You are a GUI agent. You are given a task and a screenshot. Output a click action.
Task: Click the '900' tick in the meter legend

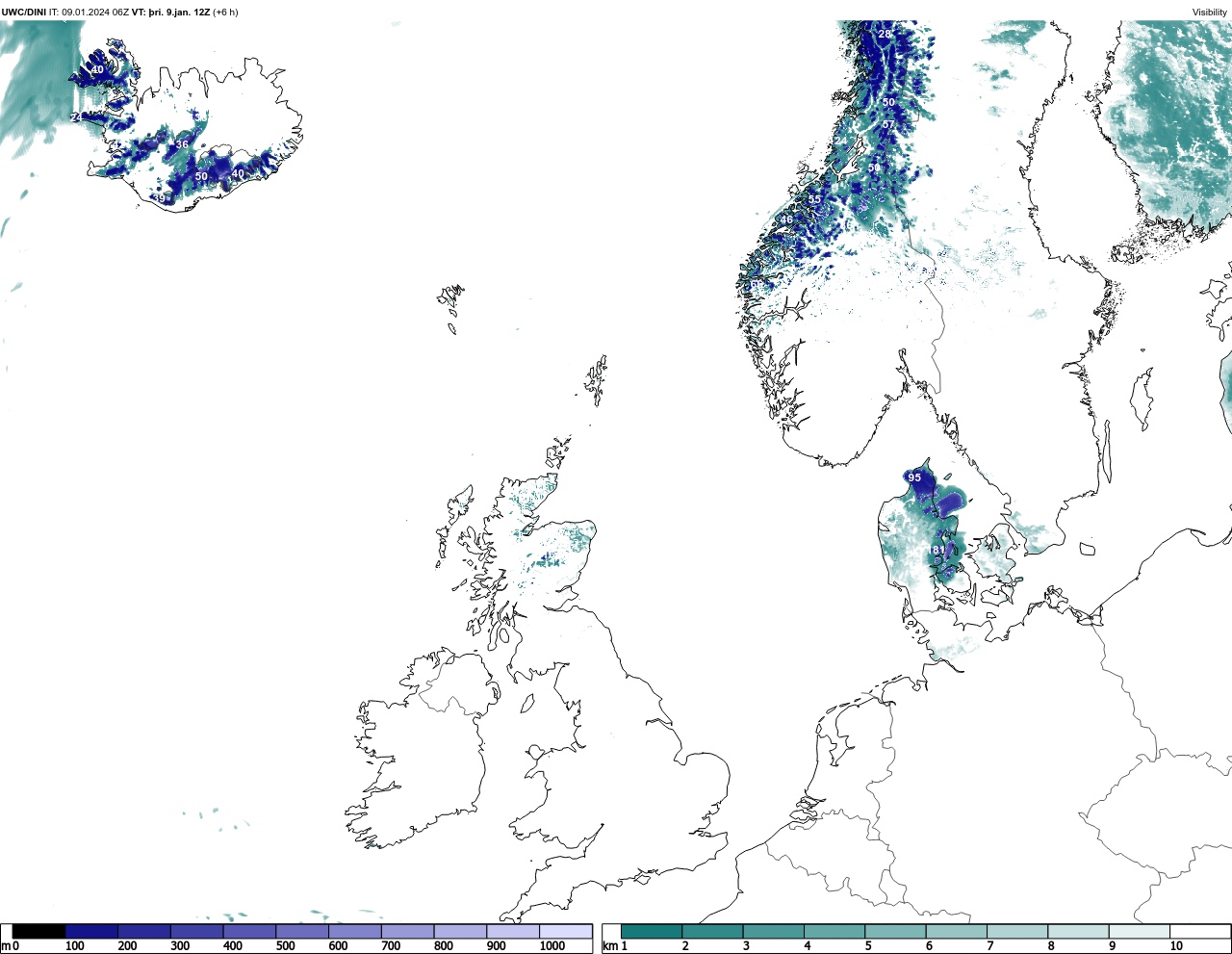497,946
